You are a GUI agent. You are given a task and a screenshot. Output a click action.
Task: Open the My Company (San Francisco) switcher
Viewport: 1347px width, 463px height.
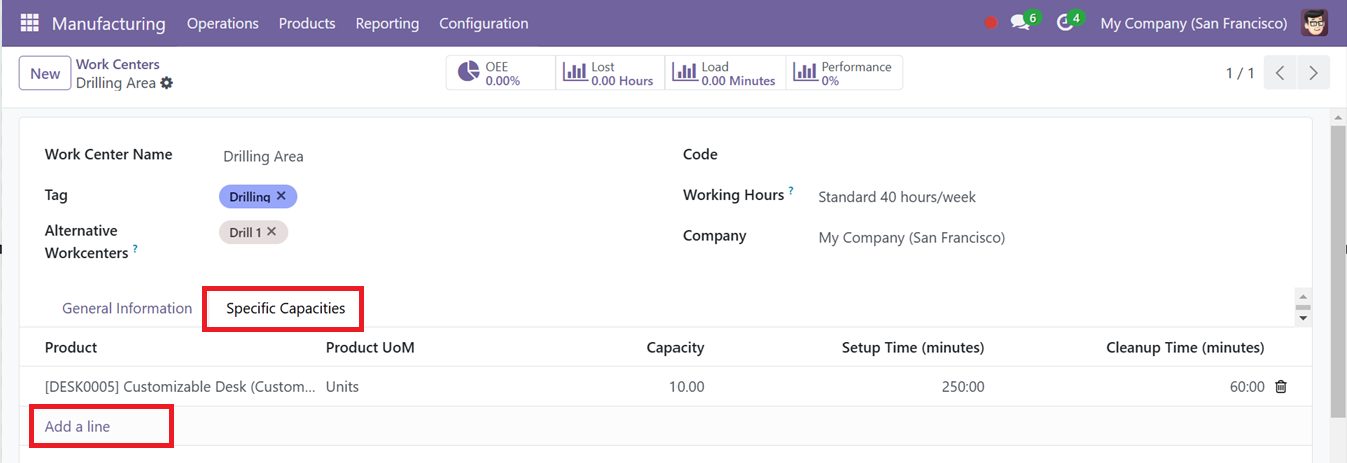point(1193,23)
